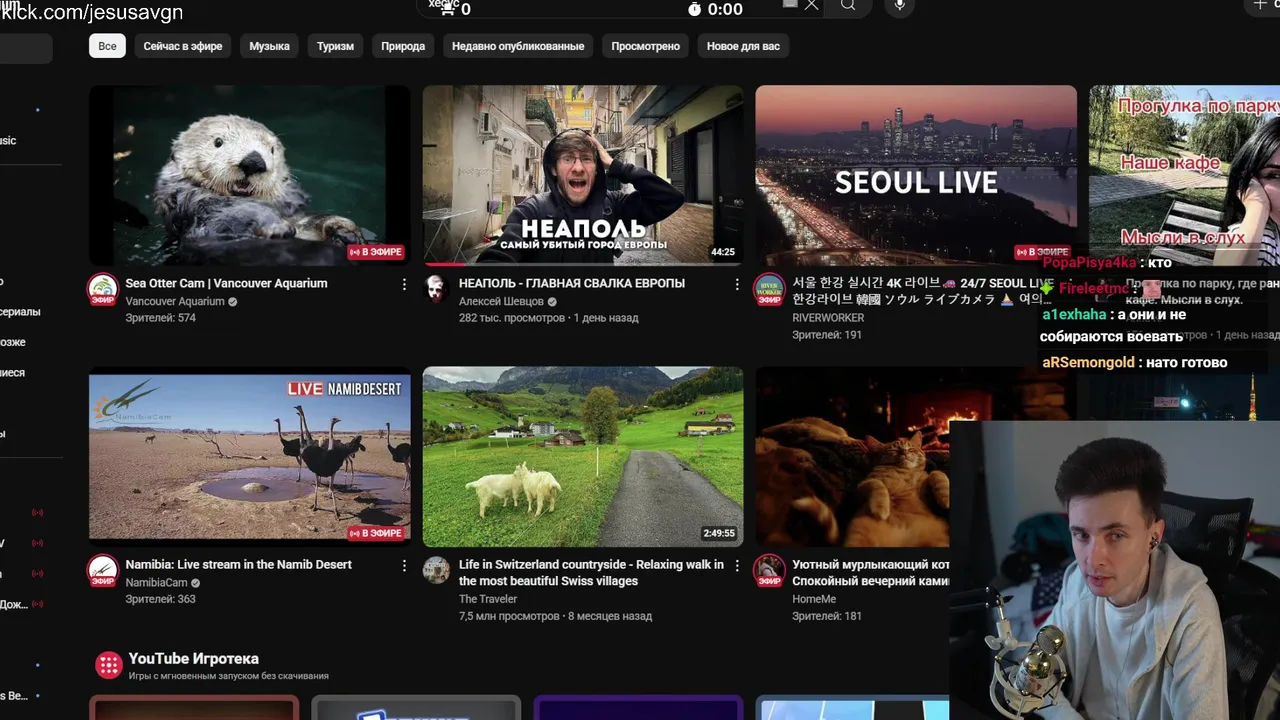
Task: Click the YouTube Игротека red icon
Action: pos(108,665)
